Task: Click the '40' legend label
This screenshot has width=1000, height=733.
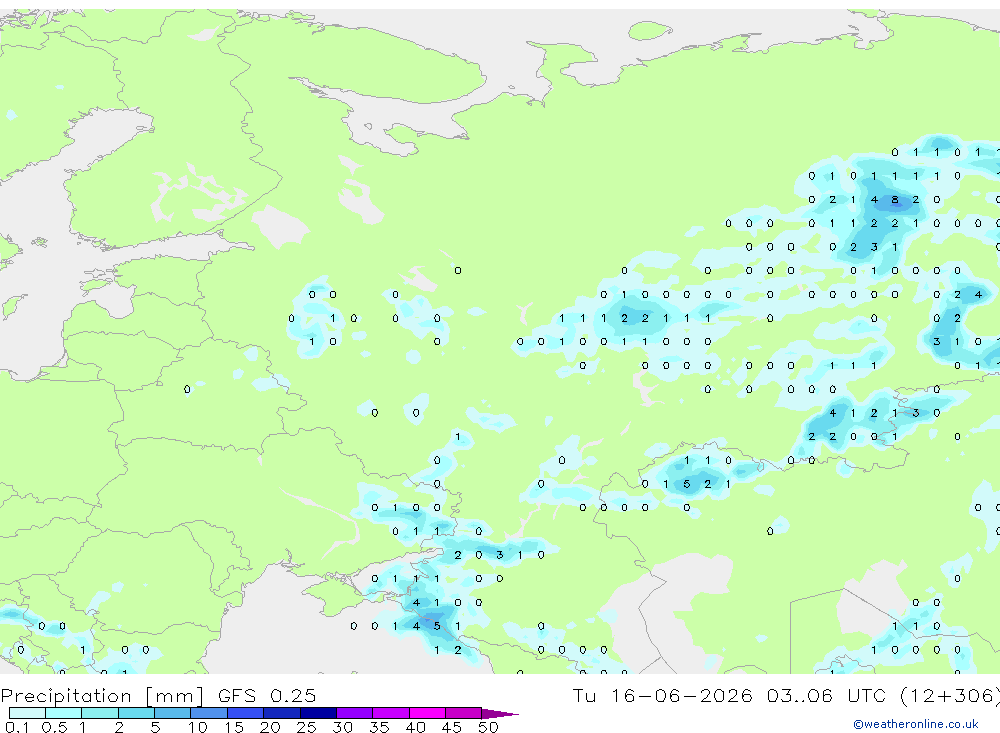Action: 416,727
